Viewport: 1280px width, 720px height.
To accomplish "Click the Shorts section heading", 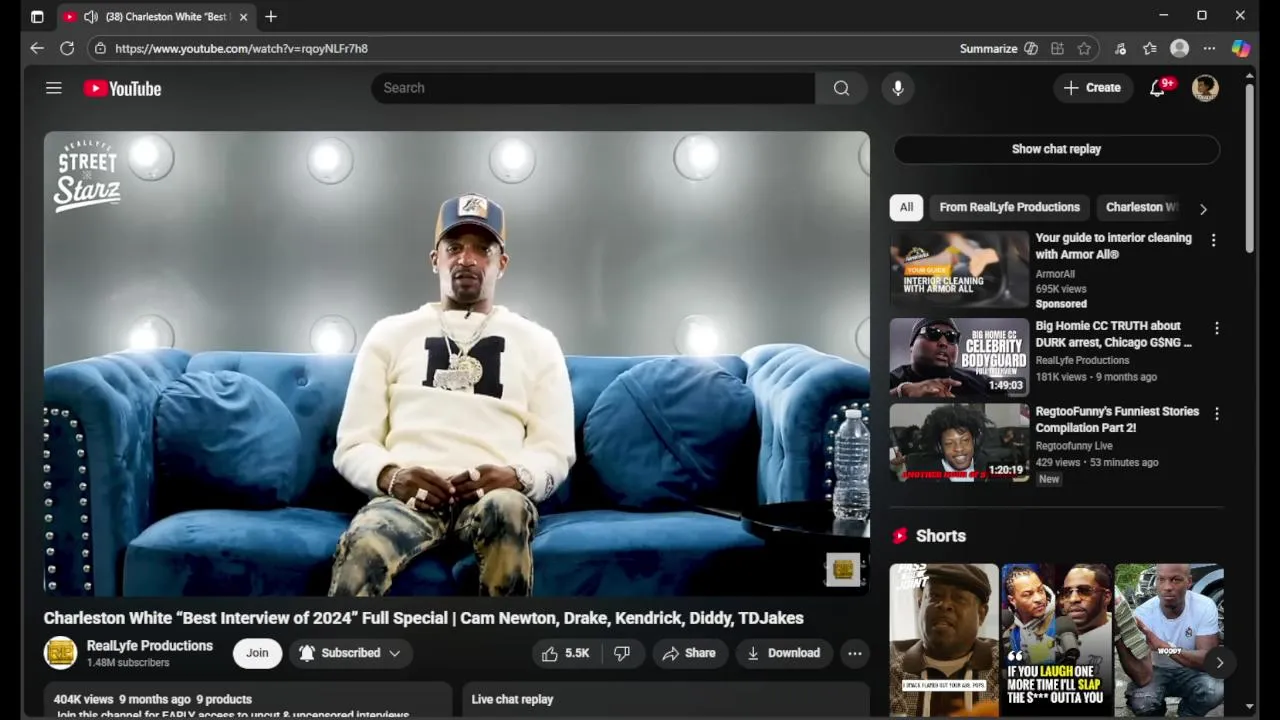I will pyautogui.click(x=940, y=536).
